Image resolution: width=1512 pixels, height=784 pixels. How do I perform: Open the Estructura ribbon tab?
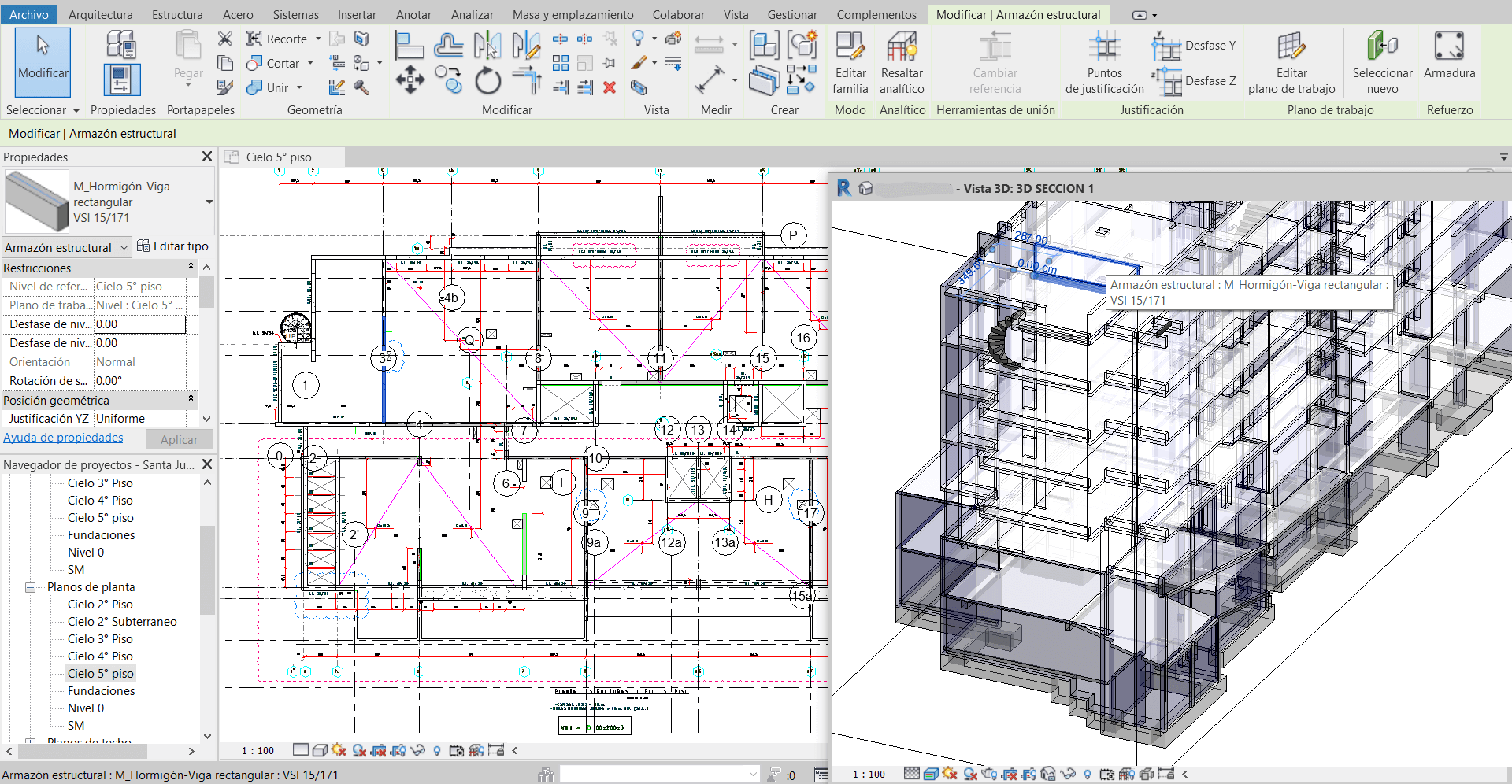pos(177,14)
